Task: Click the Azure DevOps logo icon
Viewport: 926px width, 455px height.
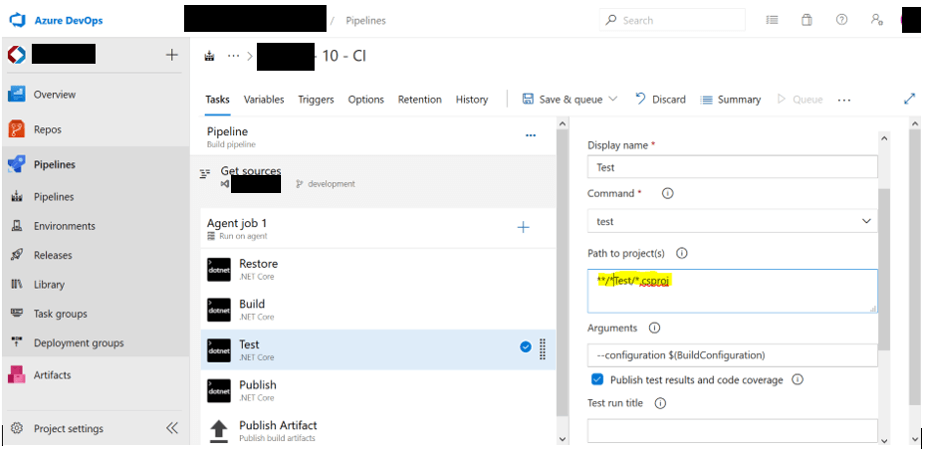Action: coord(16,20)
